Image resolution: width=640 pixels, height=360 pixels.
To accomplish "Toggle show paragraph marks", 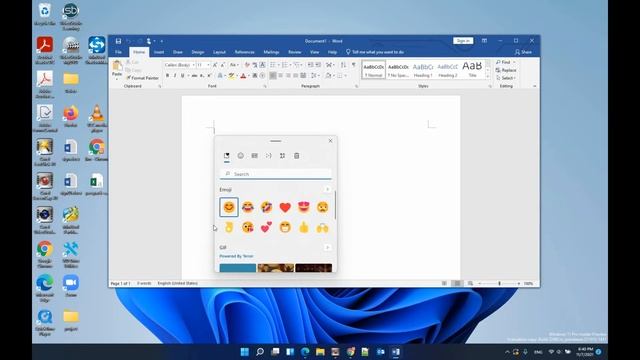I will coord(353,65).
